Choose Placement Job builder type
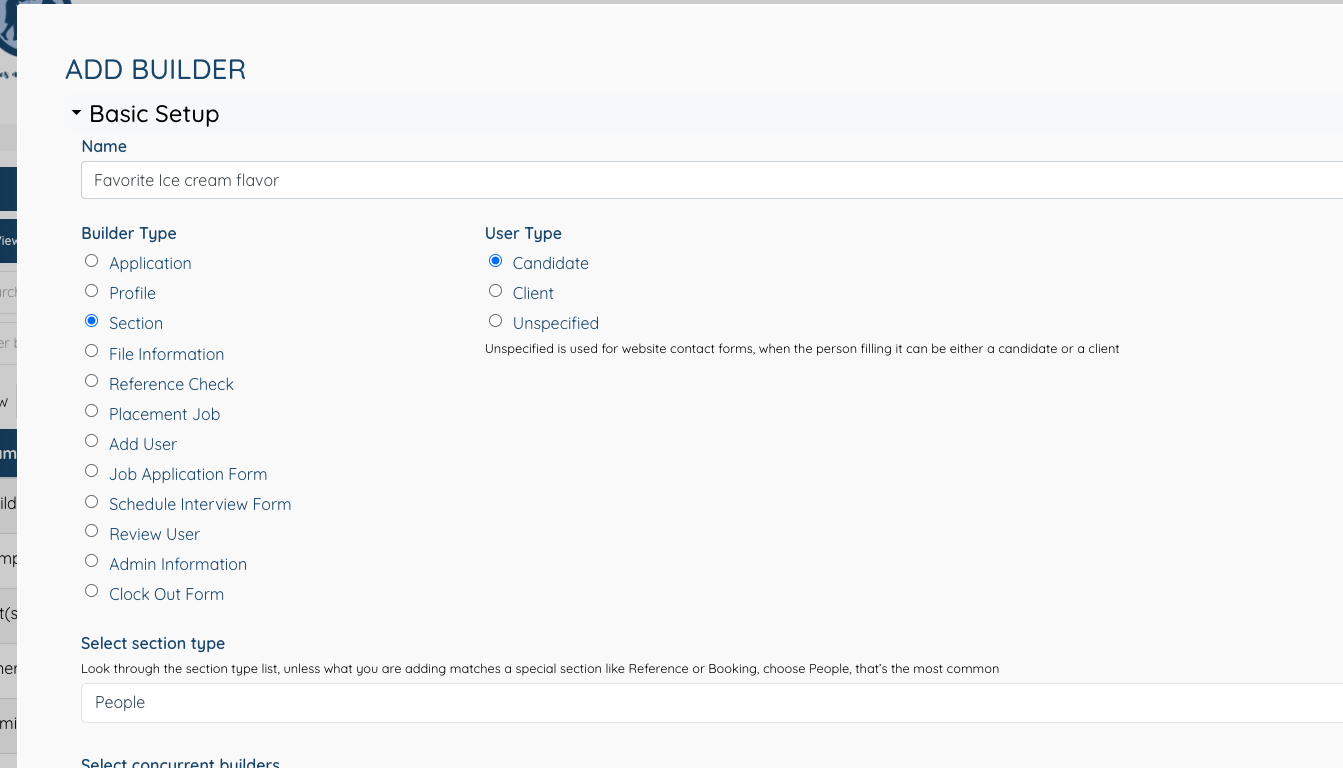 pos(91,410)
